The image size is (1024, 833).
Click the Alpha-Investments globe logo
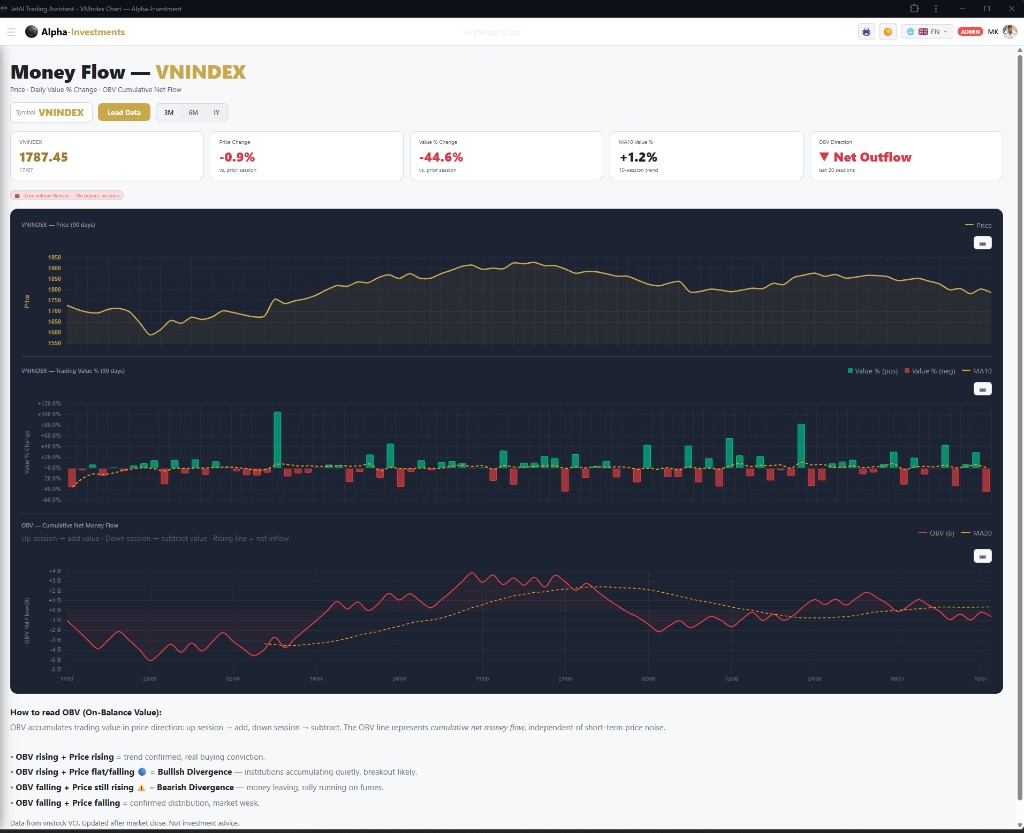[x=31, y=31]
